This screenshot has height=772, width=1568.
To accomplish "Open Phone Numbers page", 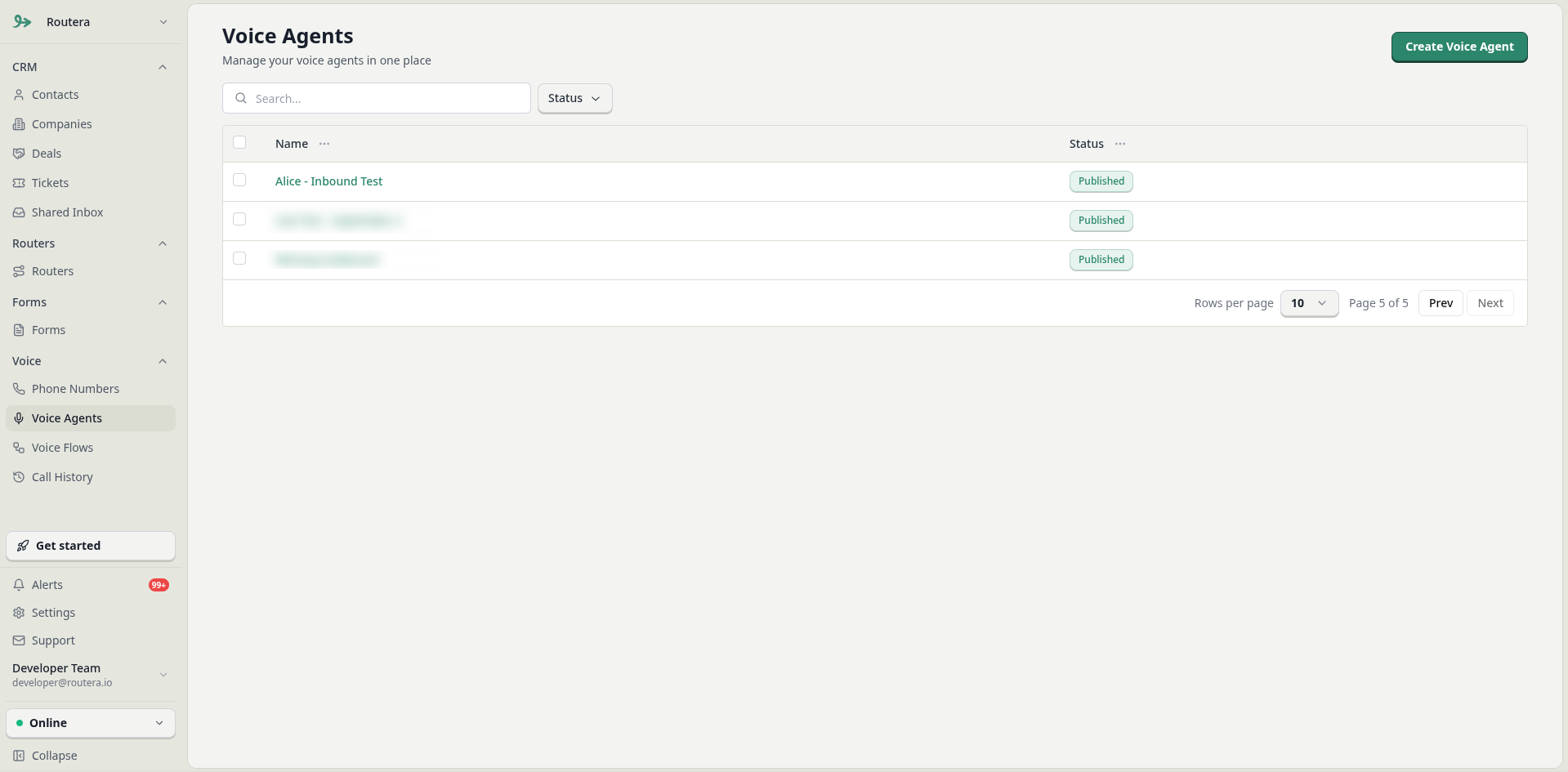I will (75, 389).
